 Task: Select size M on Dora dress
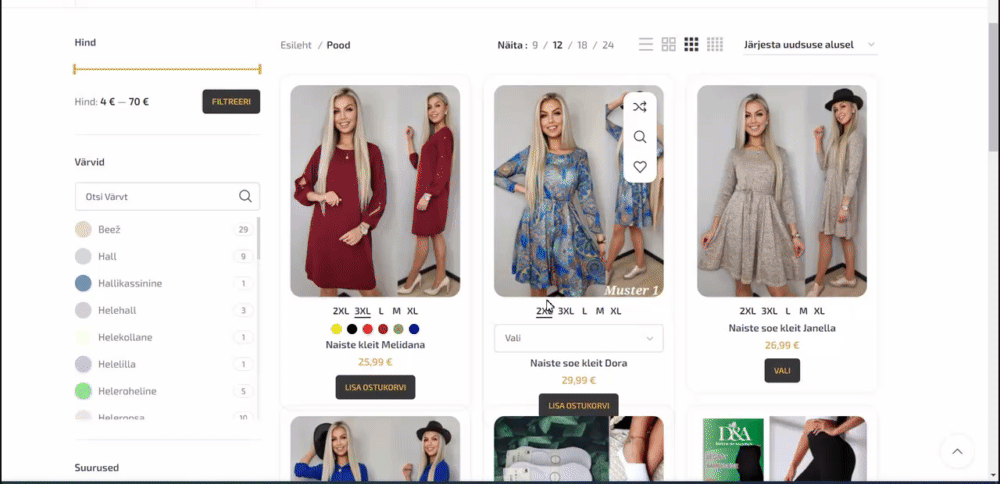point(599,311)
